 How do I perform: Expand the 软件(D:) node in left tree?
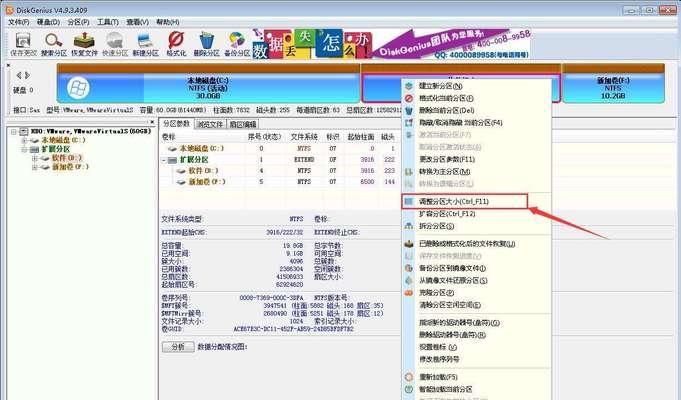coord(34,158)
